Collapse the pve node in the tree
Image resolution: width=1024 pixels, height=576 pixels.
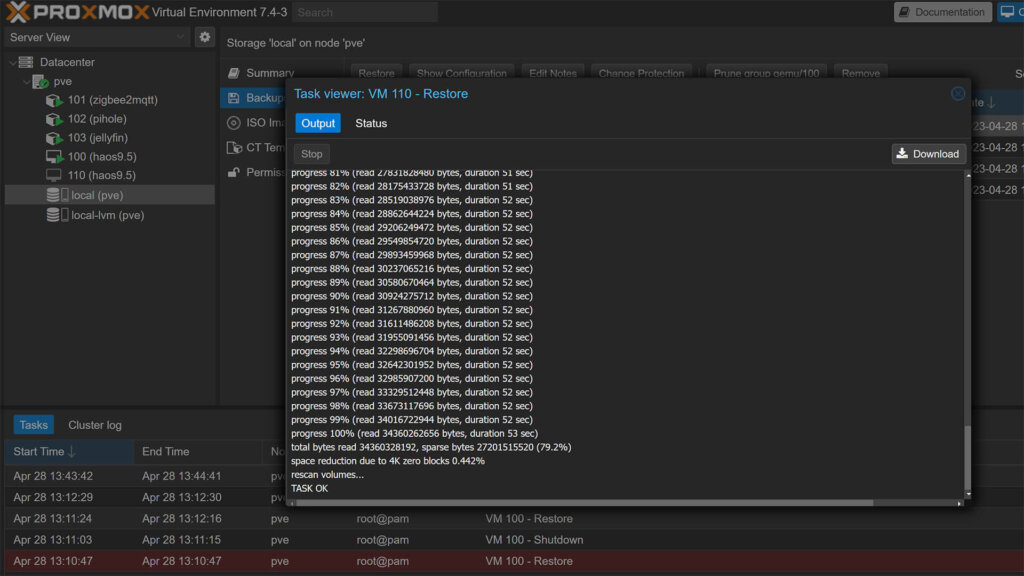pyautogui.click(x=27, y=80)
